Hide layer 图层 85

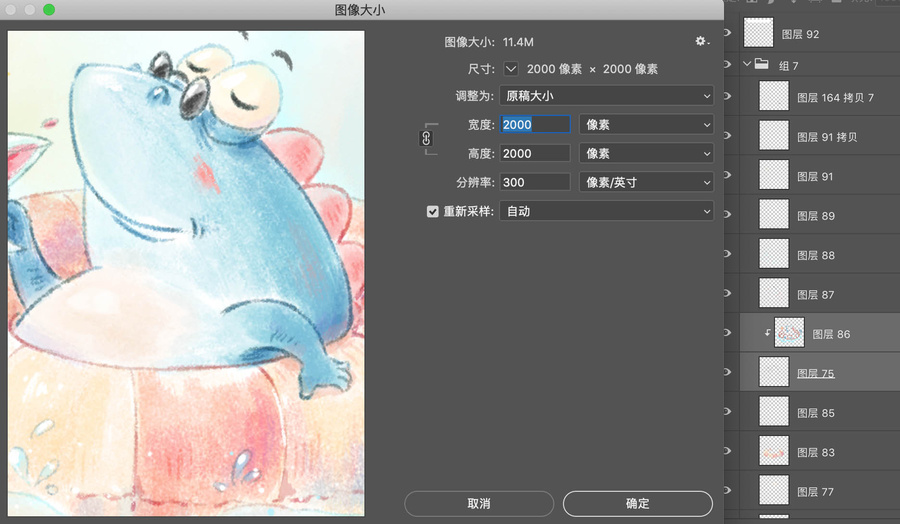coord(727,411)
